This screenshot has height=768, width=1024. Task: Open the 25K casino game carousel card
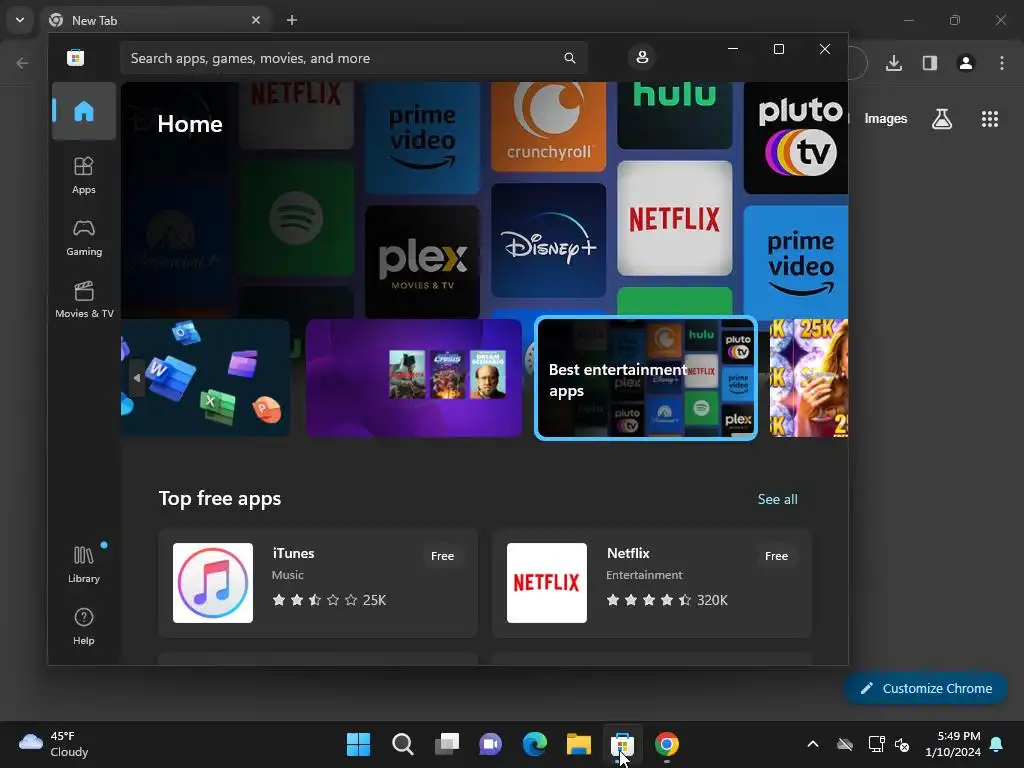tap(808, 377)
